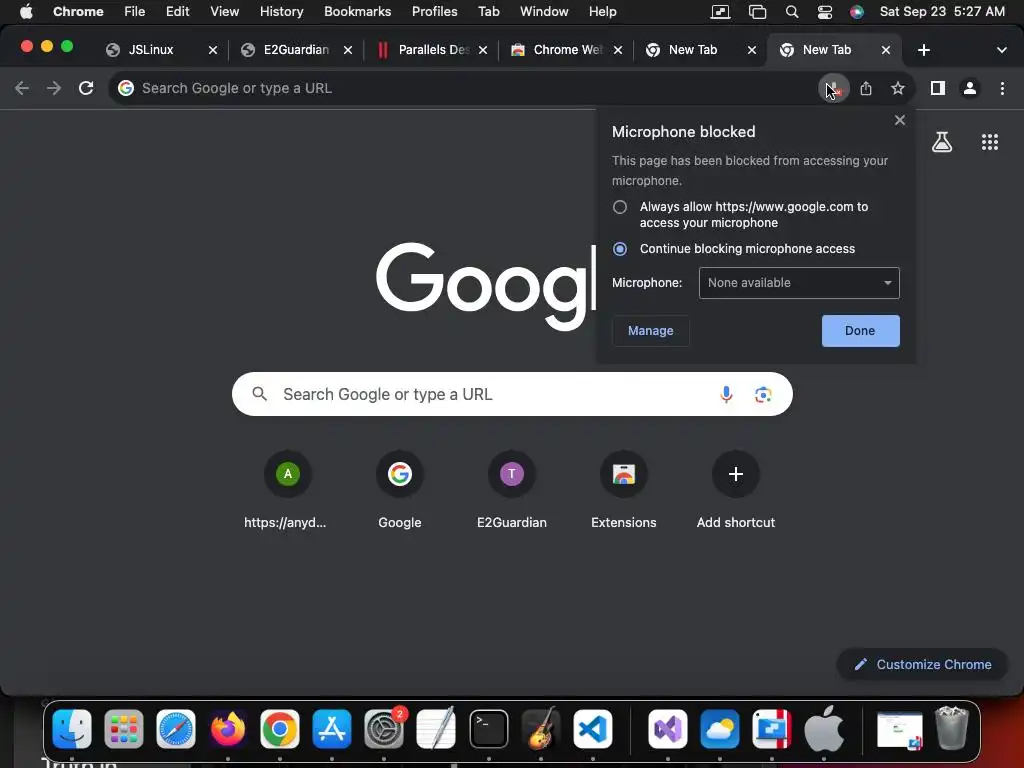Screen dimensions: 1024x768
Task: Close the JSLinux tab
Action: coord(213,50)
